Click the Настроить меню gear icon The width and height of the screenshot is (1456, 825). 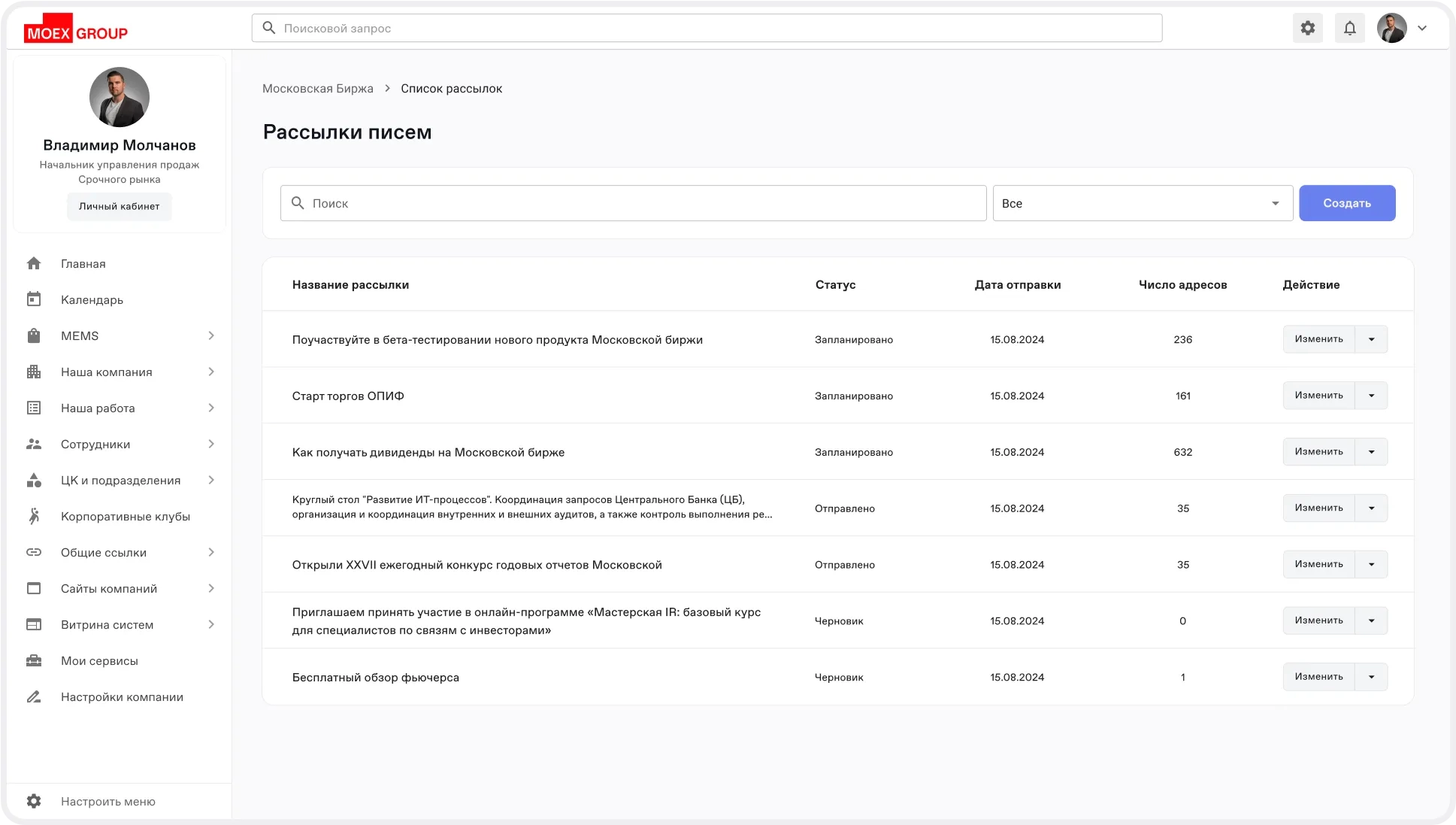pyautogui.click(x=34, y=801)
